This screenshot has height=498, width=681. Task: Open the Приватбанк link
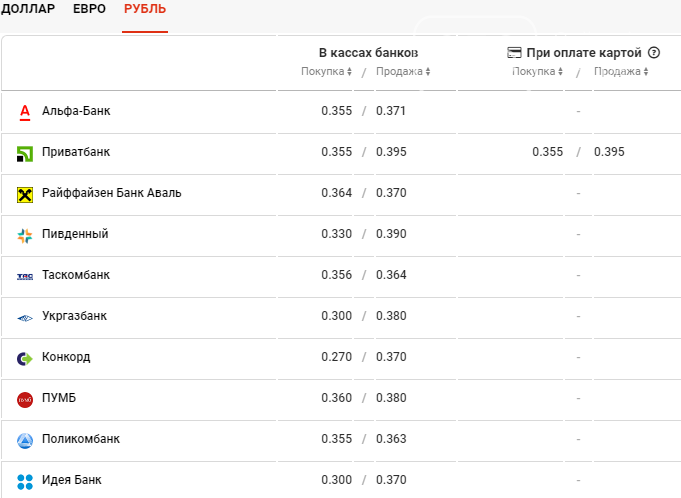click(x=76, y=152)
